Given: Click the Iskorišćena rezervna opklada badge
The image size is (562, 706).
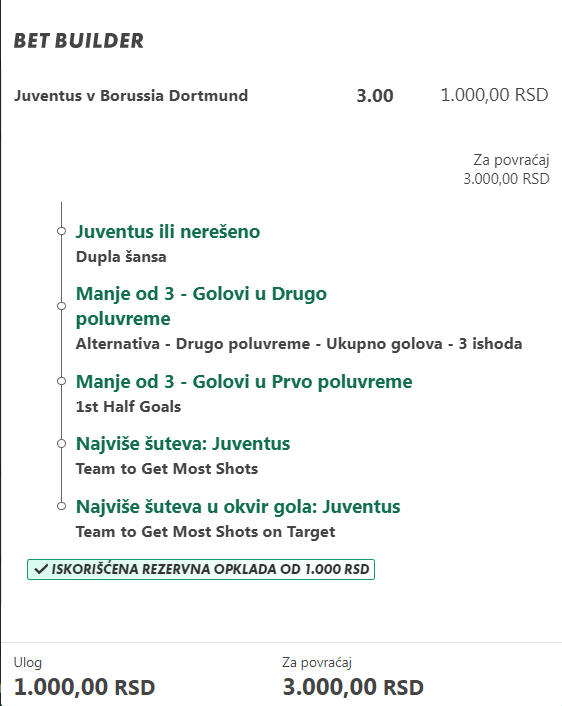Looking at the screenshot, I should 201,569.
